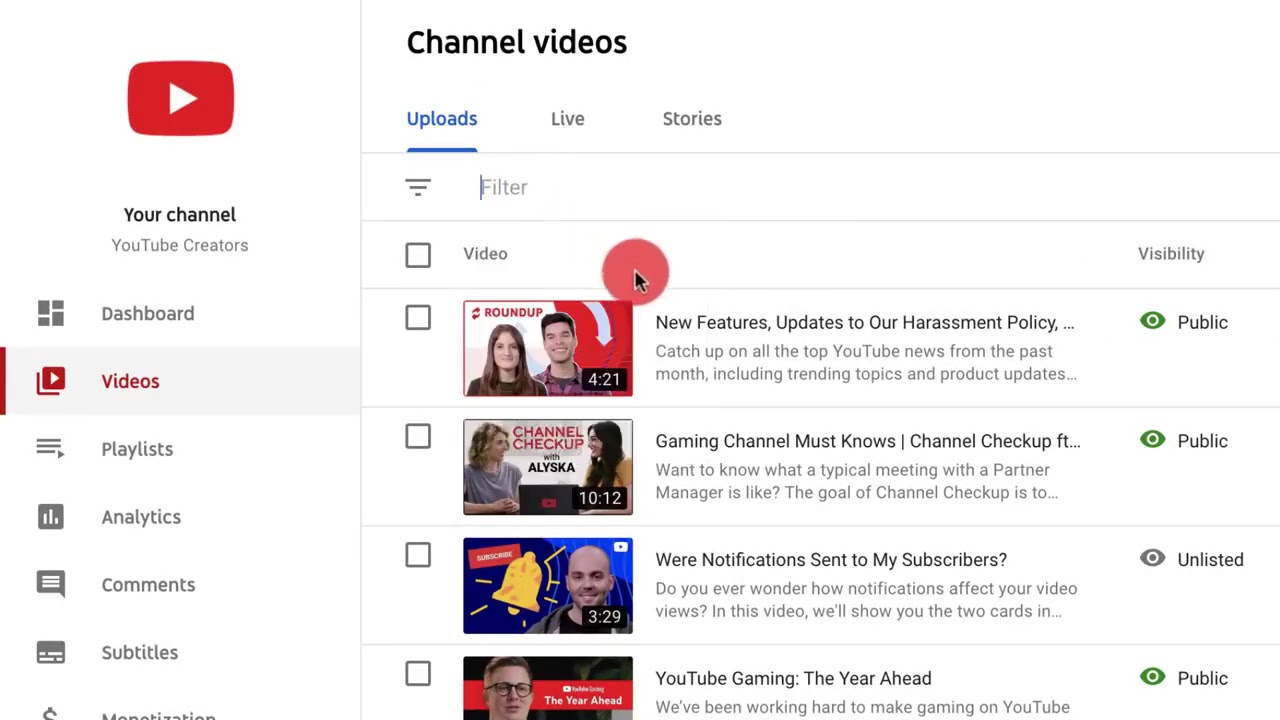
Task: Click the YouTube Creators channel name
Action: 180,246
